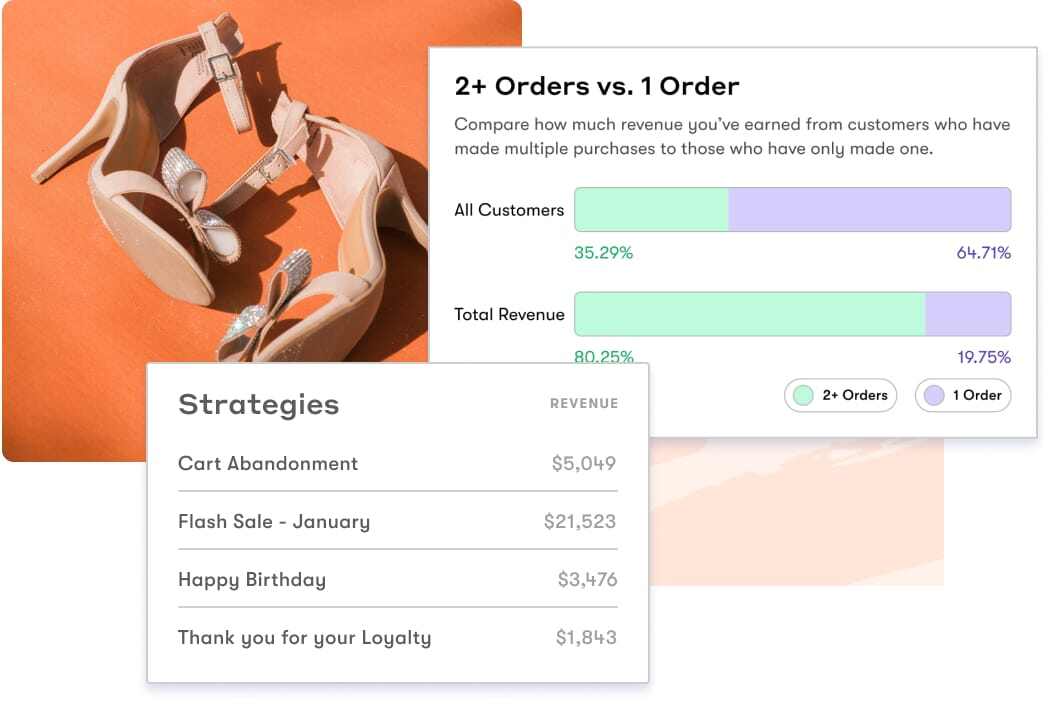Click the REVENUE column header
The image size is (1052, 704).
point(583,404)
